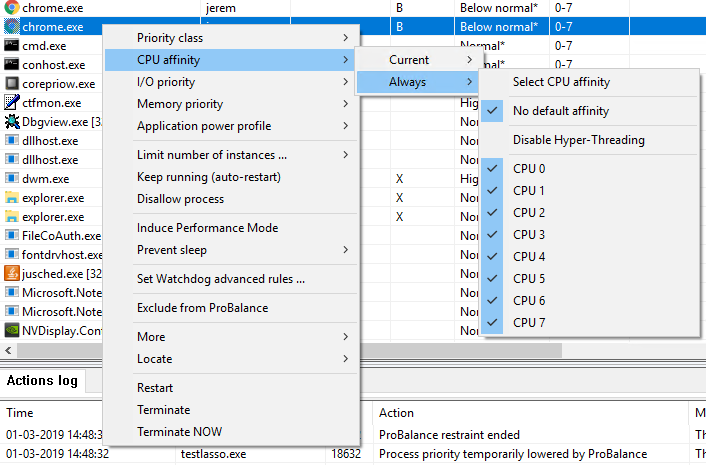Image resolution: width=706 pixels, height=465 pixels.
Task: Click the first dllhost.exe process icon
Action: 12,140
